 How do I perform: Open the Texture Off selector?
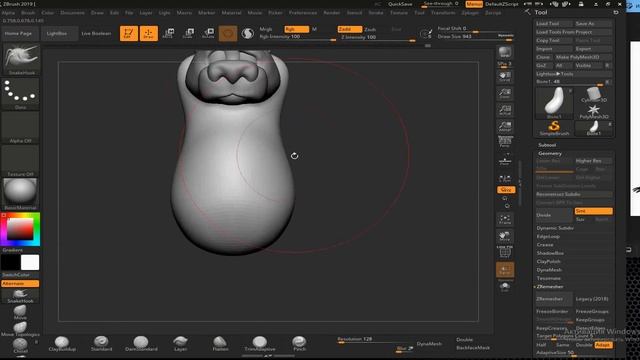[x=20, y=161]
